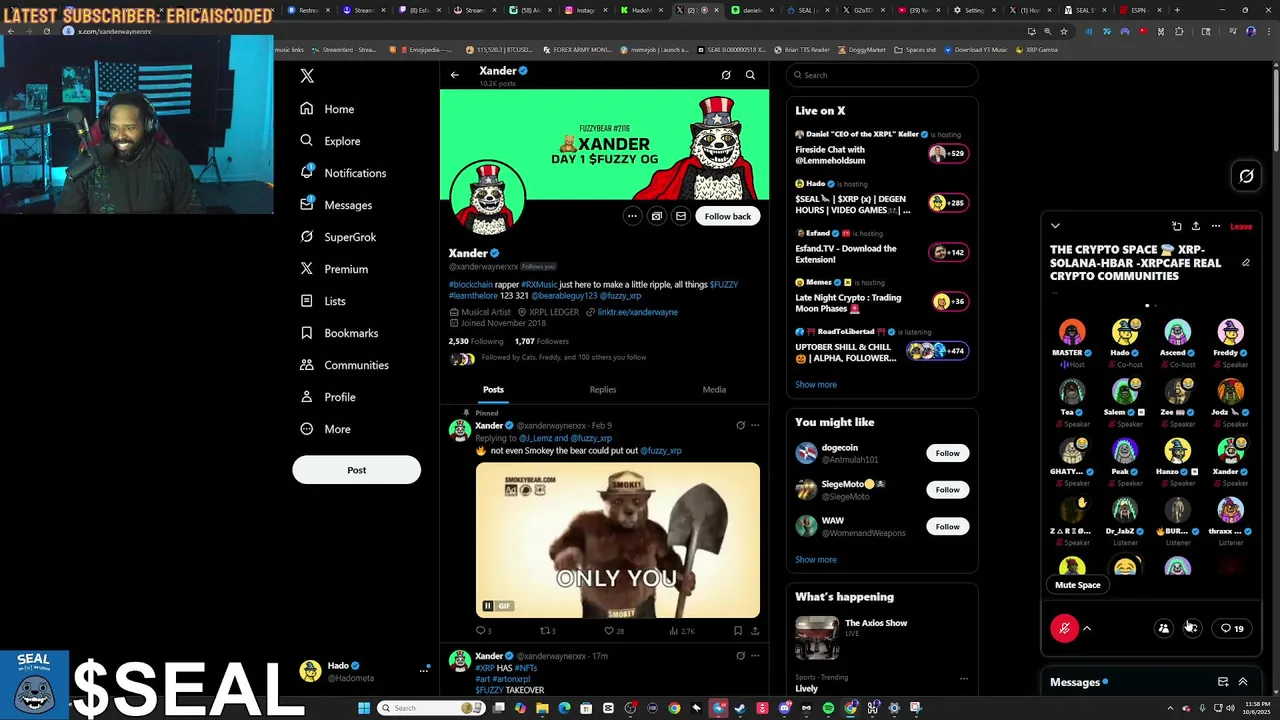Select MASTER host avatar in the Space

tap(1072, 331)
